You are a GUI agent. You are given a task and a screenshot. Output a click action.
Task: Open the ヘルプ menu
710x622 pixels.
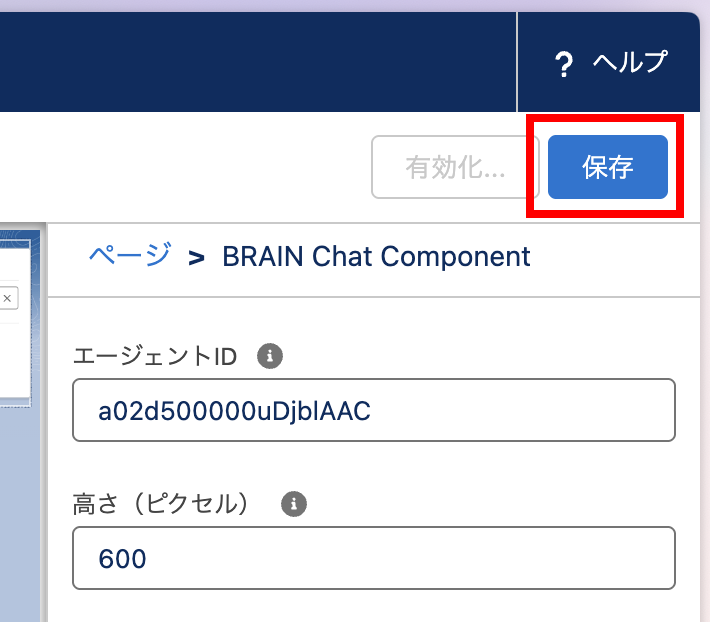[629, 62]
